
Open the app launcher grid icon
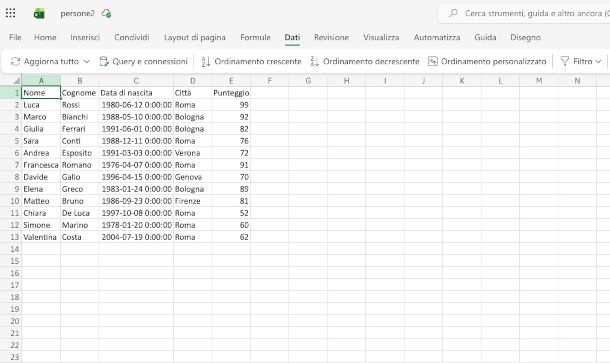click(x=11, y=13)
